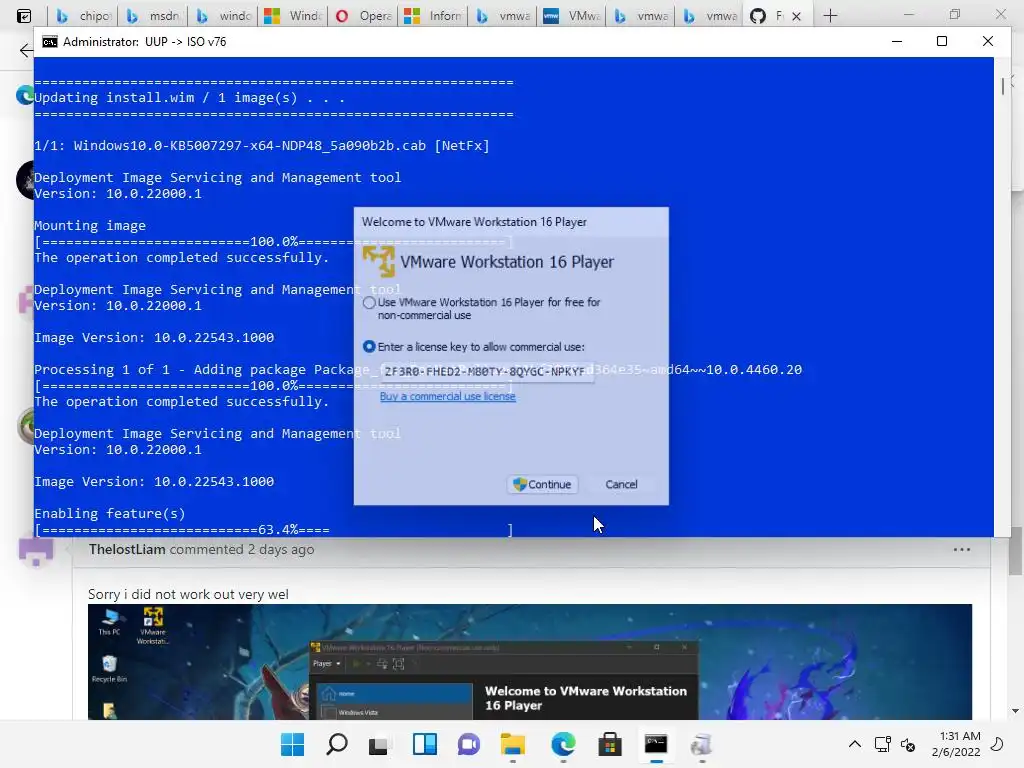This screenshot has width=1024, height=768.
Task: Click Continue button in VMware dialog
Action: (542, 485)
